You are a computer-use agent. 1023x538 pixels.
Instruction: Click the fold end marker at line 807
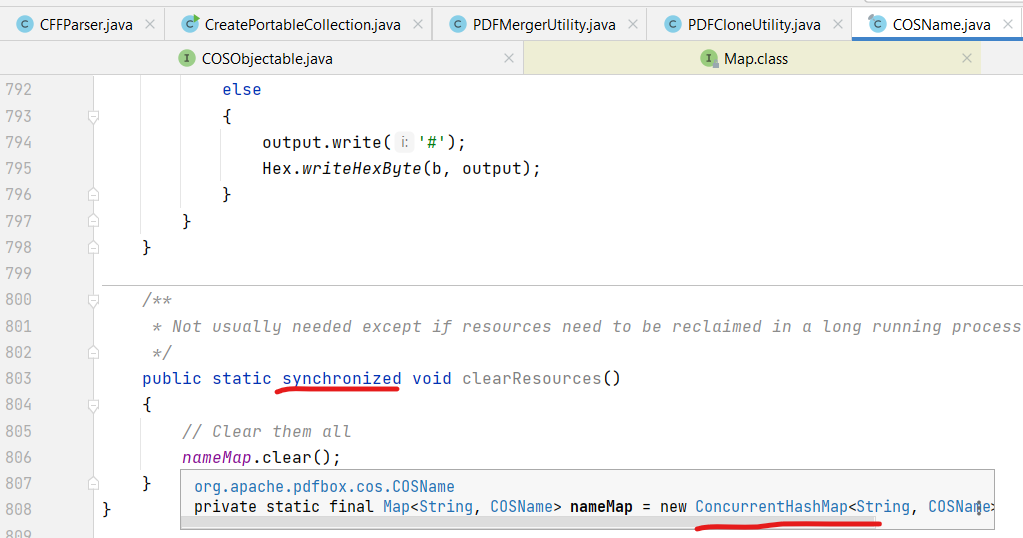pyautogui.click(x=93, y=483)
